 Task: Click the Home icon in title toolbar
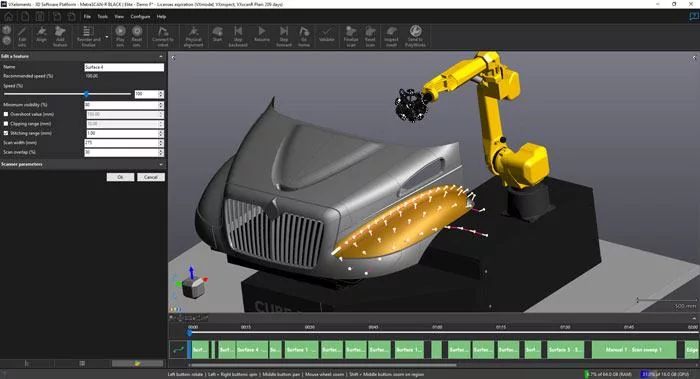(8, 17)
